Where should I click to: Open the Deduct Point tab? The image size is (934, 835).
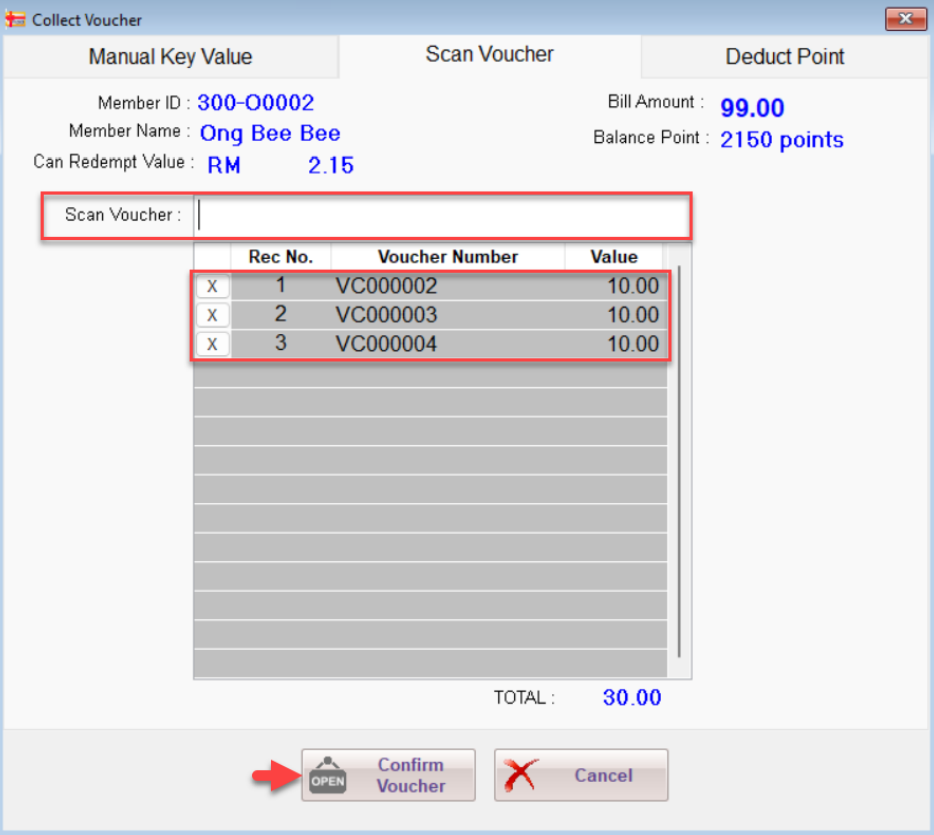784,57
